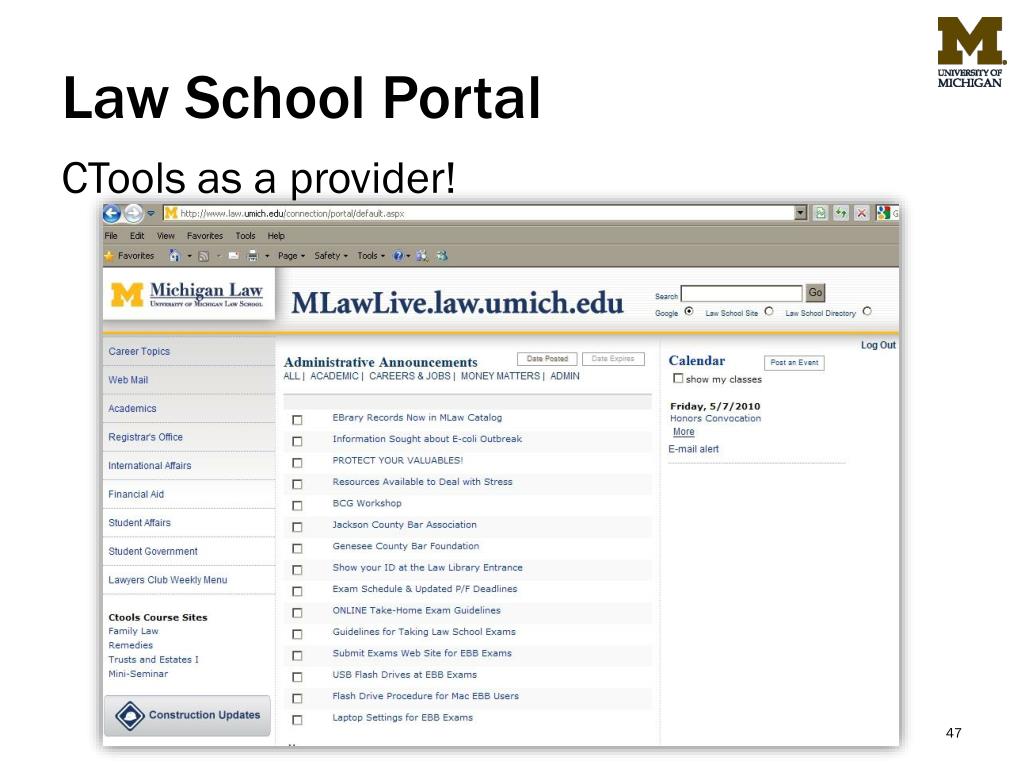Viewport: 1024px width, 768px height.
Task: Open Web Mail in the sidebar
Action: (128, 380)
